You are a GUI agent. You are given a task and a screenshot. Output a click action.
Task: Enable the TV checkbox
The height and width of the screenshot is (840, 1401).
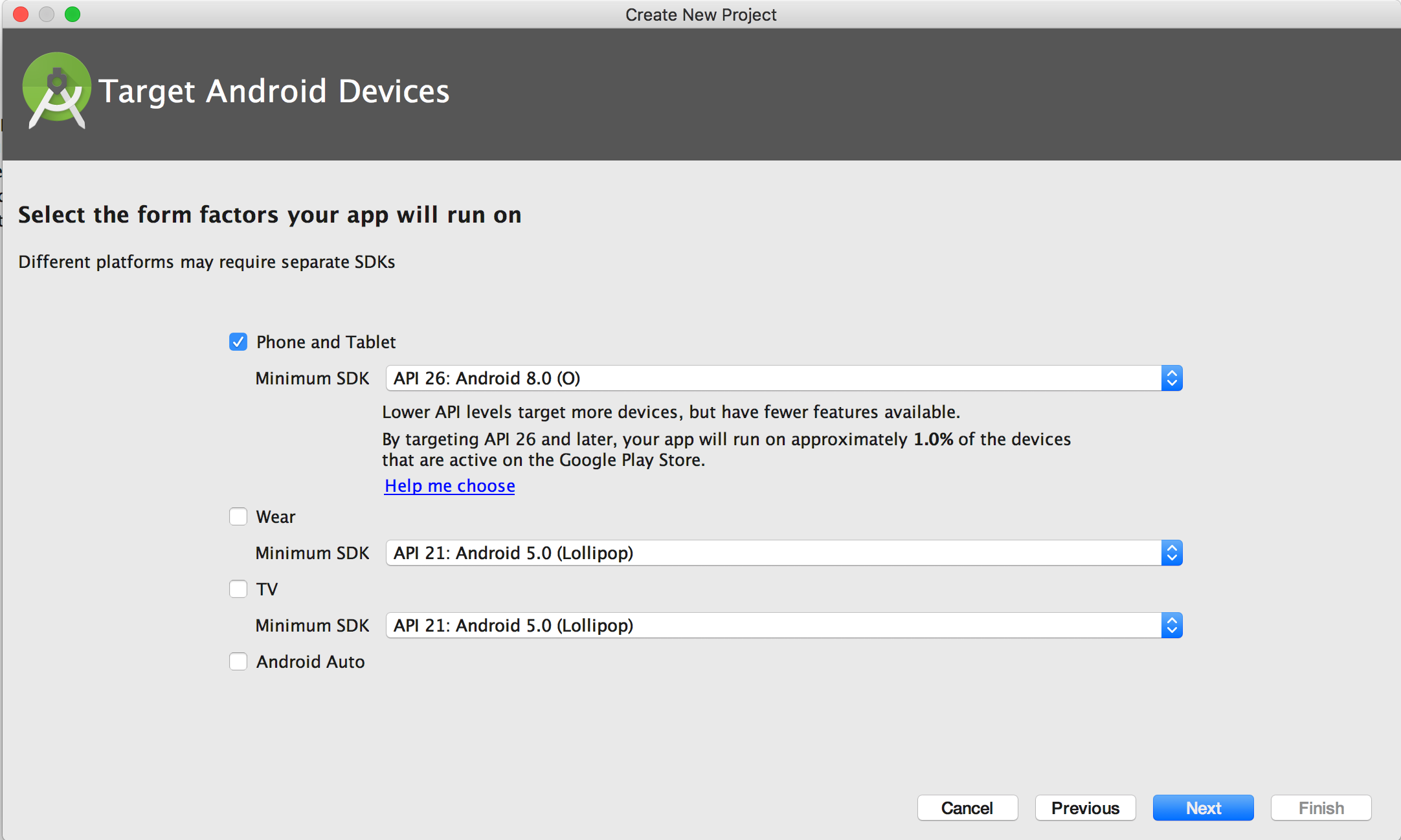click(x=239, y=589)
